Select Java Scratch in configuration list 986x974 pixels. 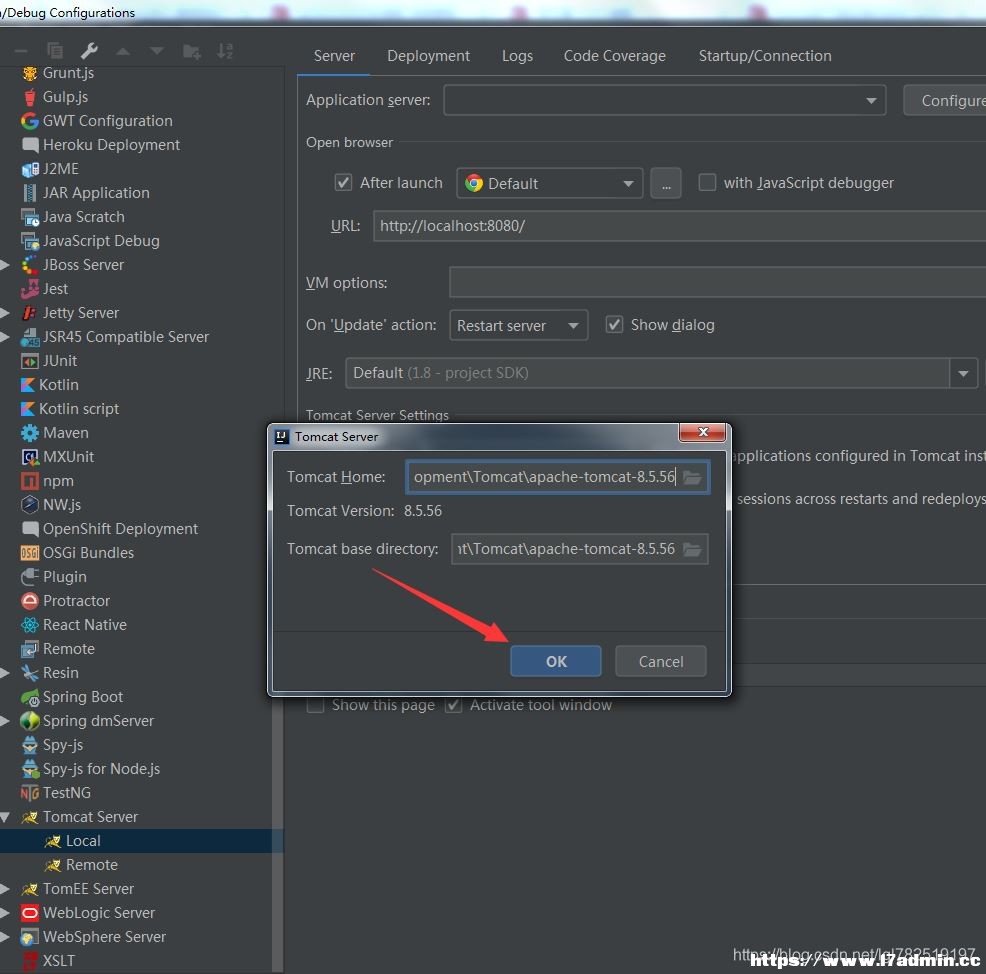coord(83,217)
